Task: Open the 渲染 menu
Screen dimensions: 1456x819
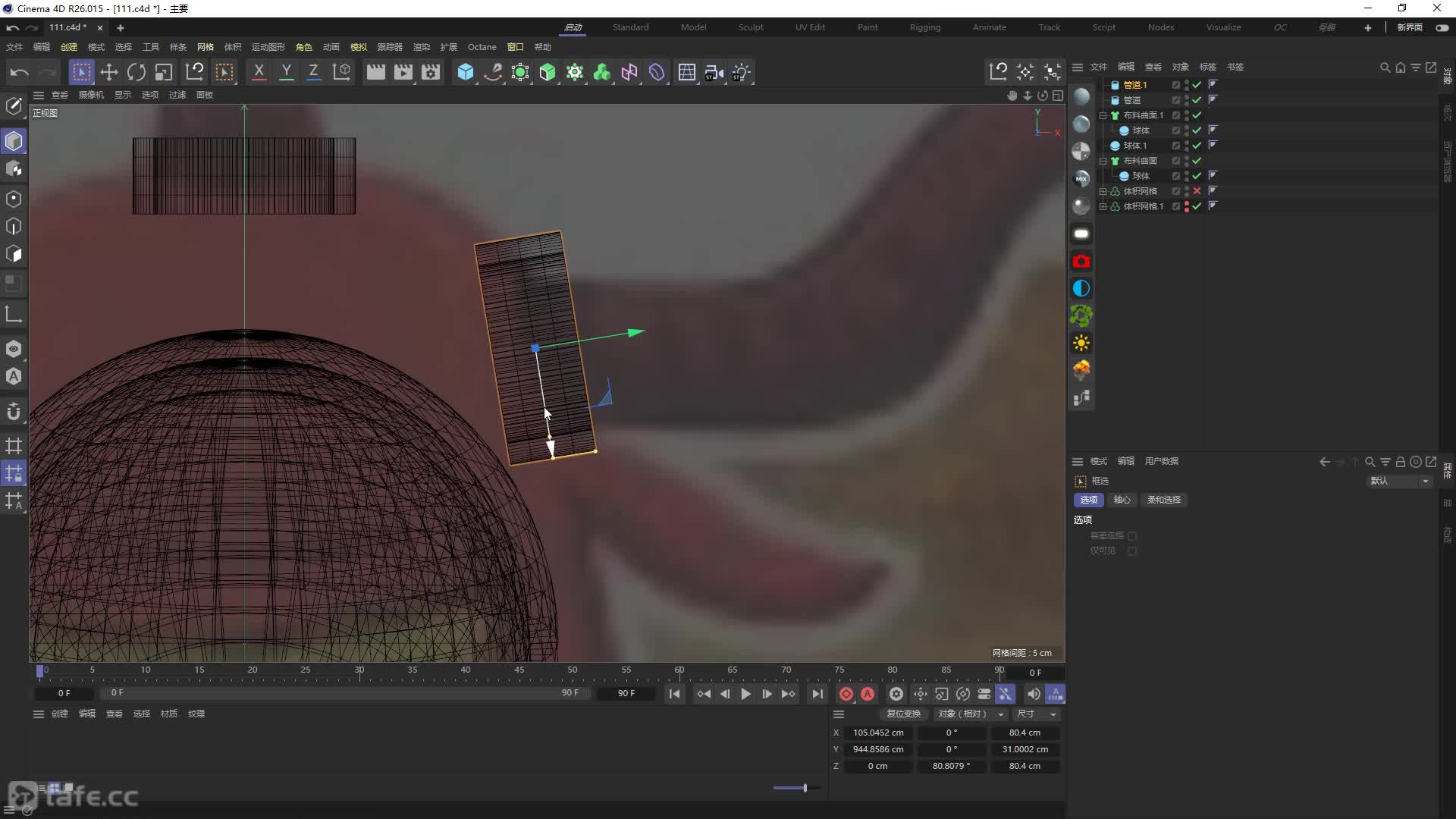Action: pos(422,47)
